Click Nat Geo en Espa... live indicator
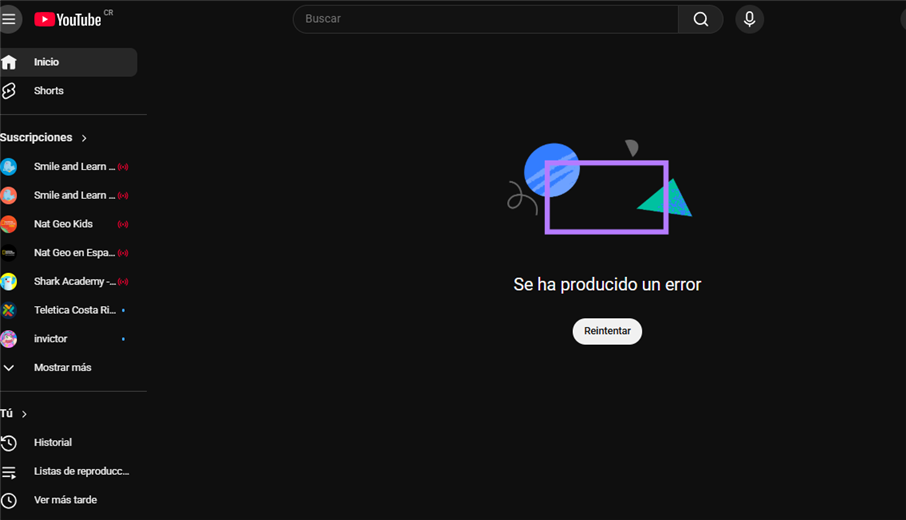 point(123,253)
